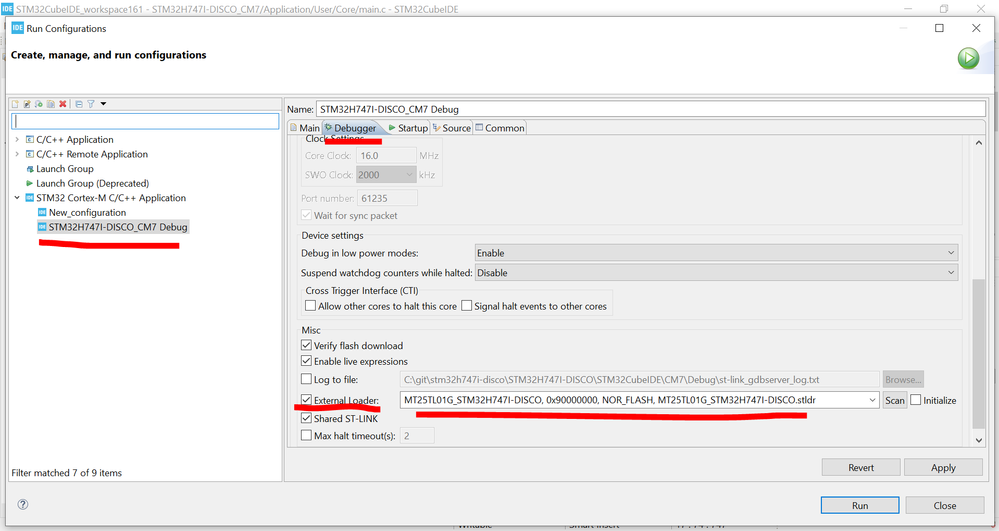Select the Launch Group item
Viewport: 999px width, 531px height.
65,169
